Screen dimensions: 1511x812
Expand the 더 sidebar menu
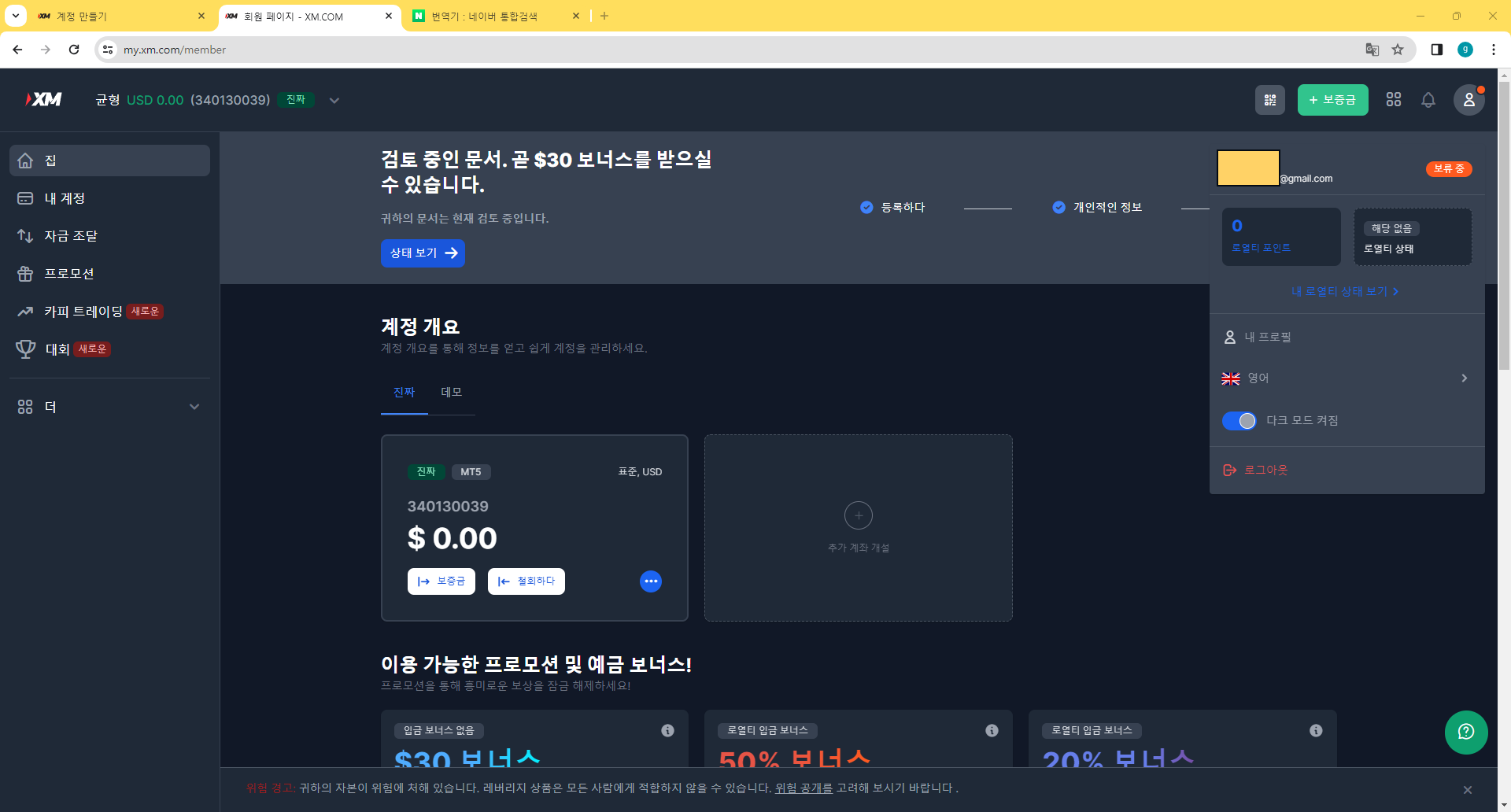coord(49,407)
